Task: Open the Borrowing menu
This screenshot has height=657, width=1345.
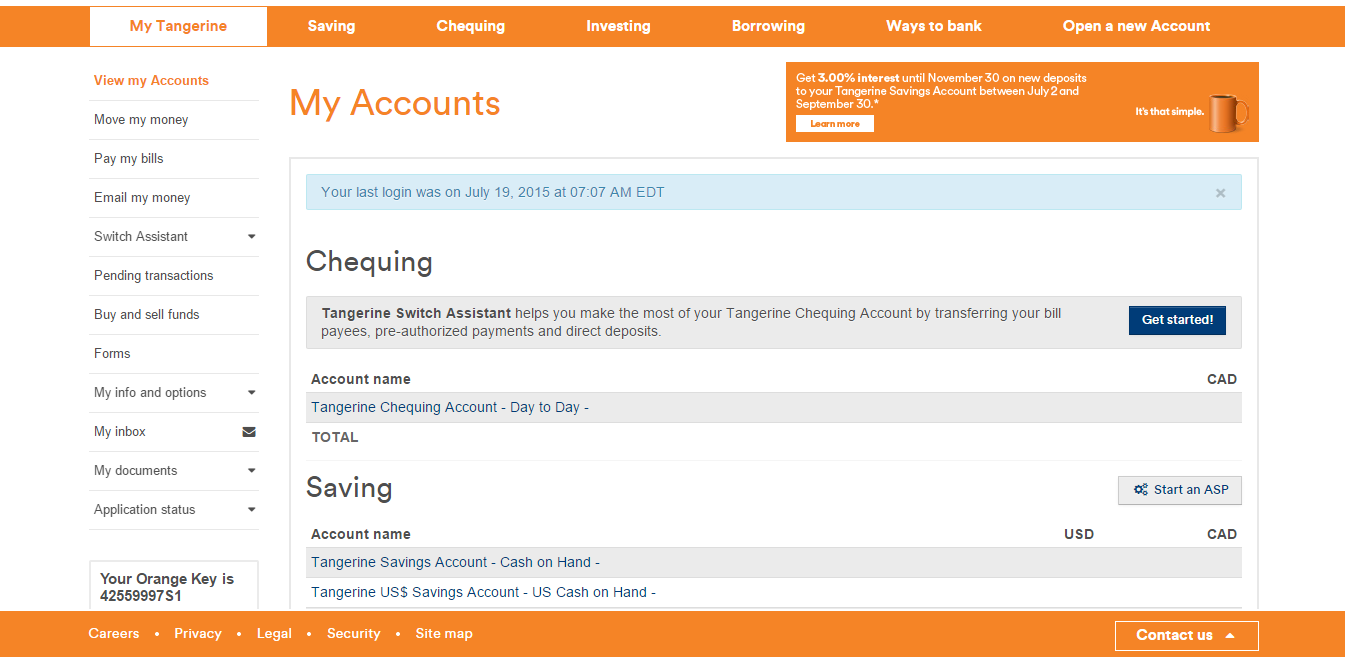Action: click(768, 26)
